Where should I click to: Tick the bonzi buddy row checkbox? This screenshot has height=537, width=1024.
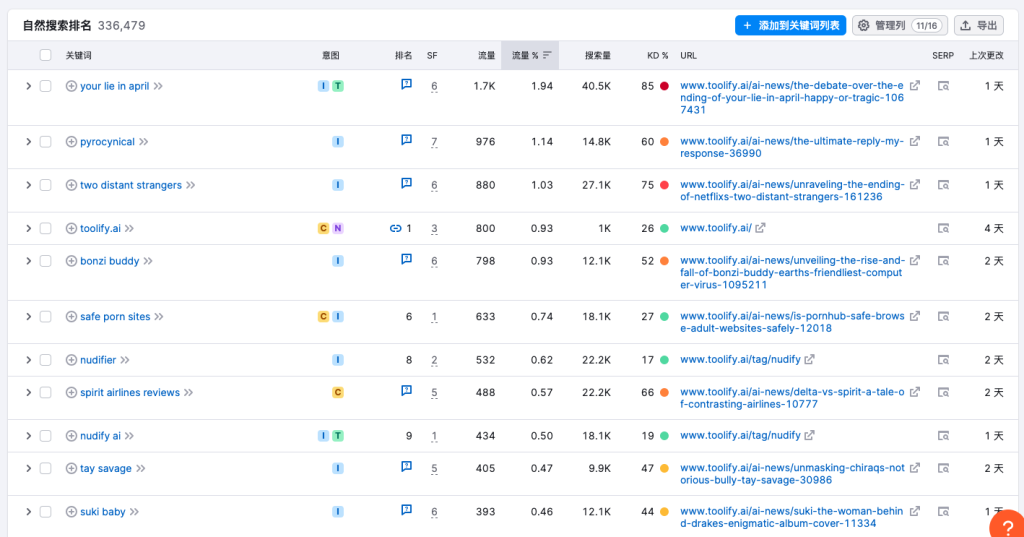point(45,261)
